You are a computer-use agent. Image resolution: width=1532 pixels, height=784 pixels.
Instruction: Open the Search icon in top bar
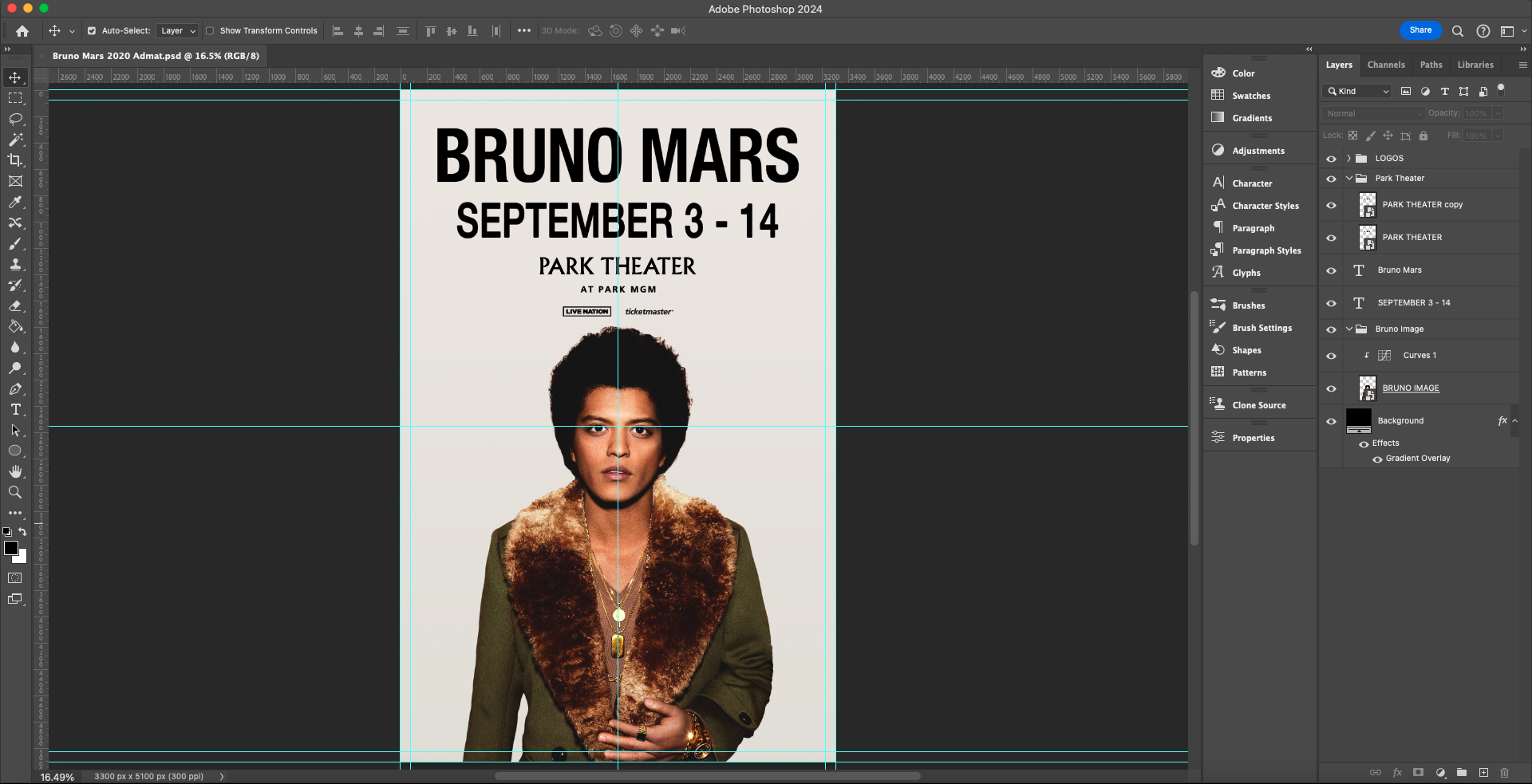click(x=1457, y=31)
